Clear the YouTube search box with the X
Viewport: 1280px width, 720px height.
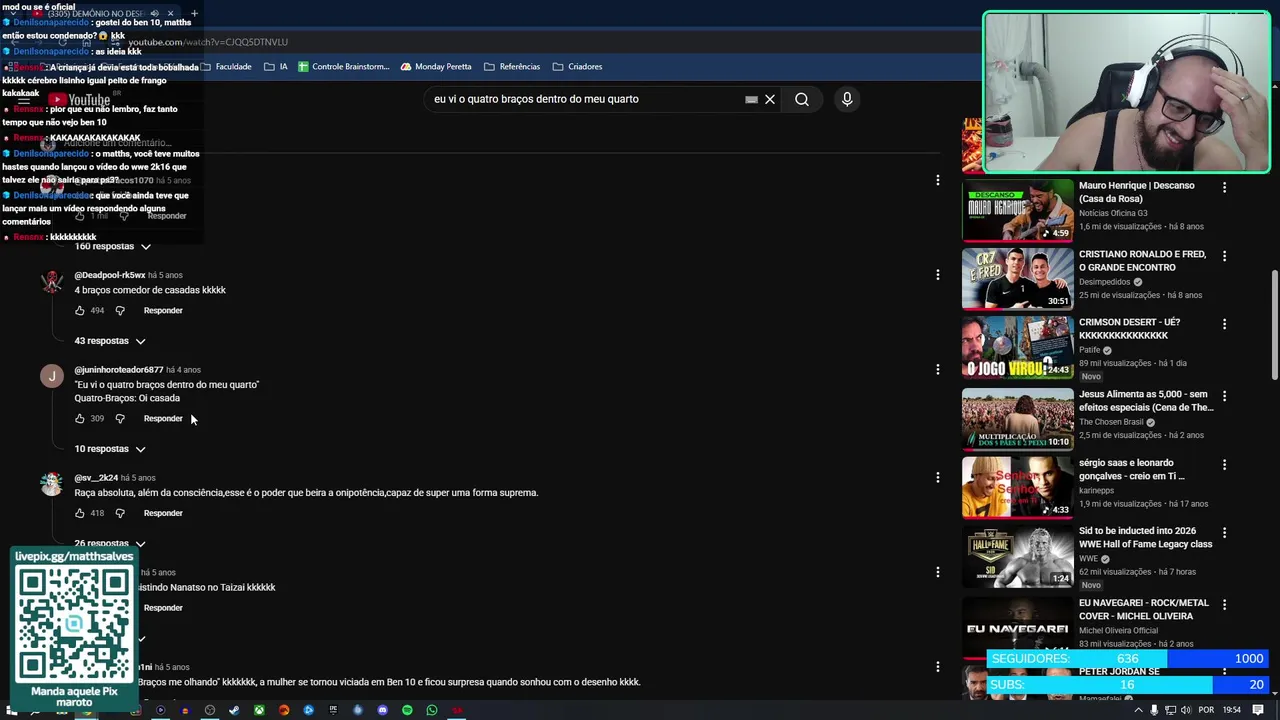point(770,99)
